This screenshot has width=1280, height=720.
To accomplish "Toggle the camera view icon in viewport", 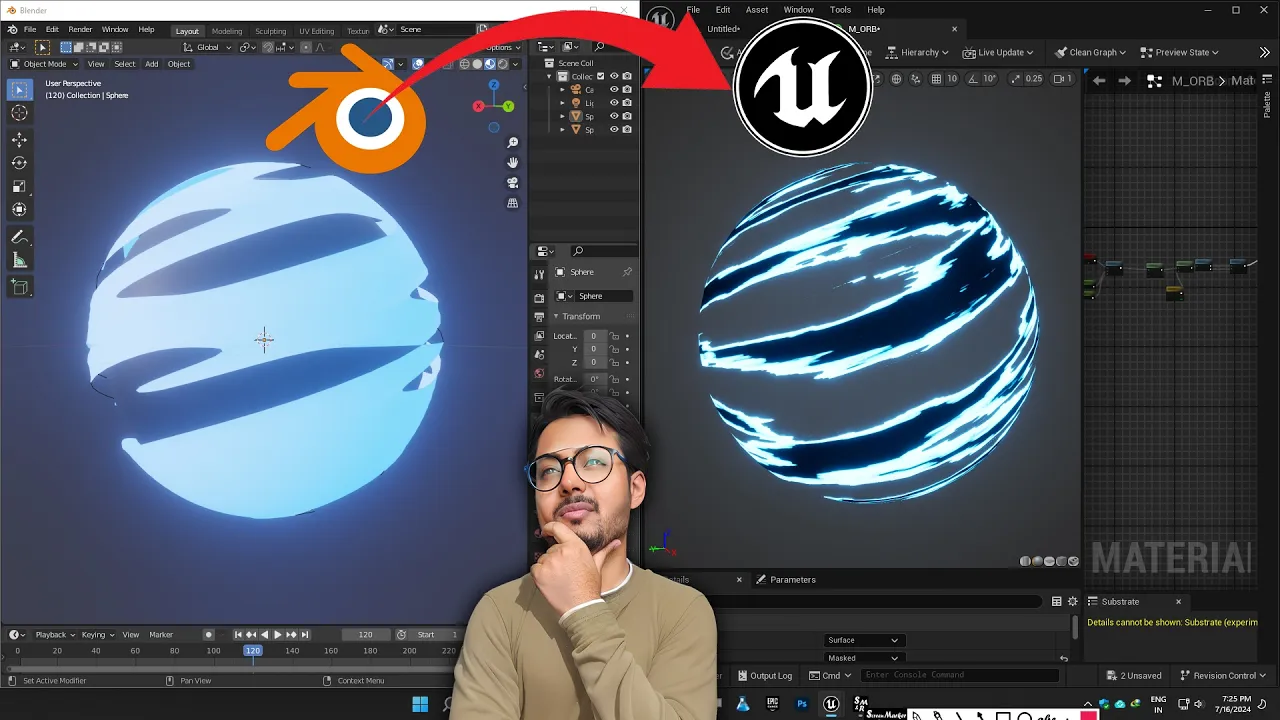I will [x=513, y=183].
